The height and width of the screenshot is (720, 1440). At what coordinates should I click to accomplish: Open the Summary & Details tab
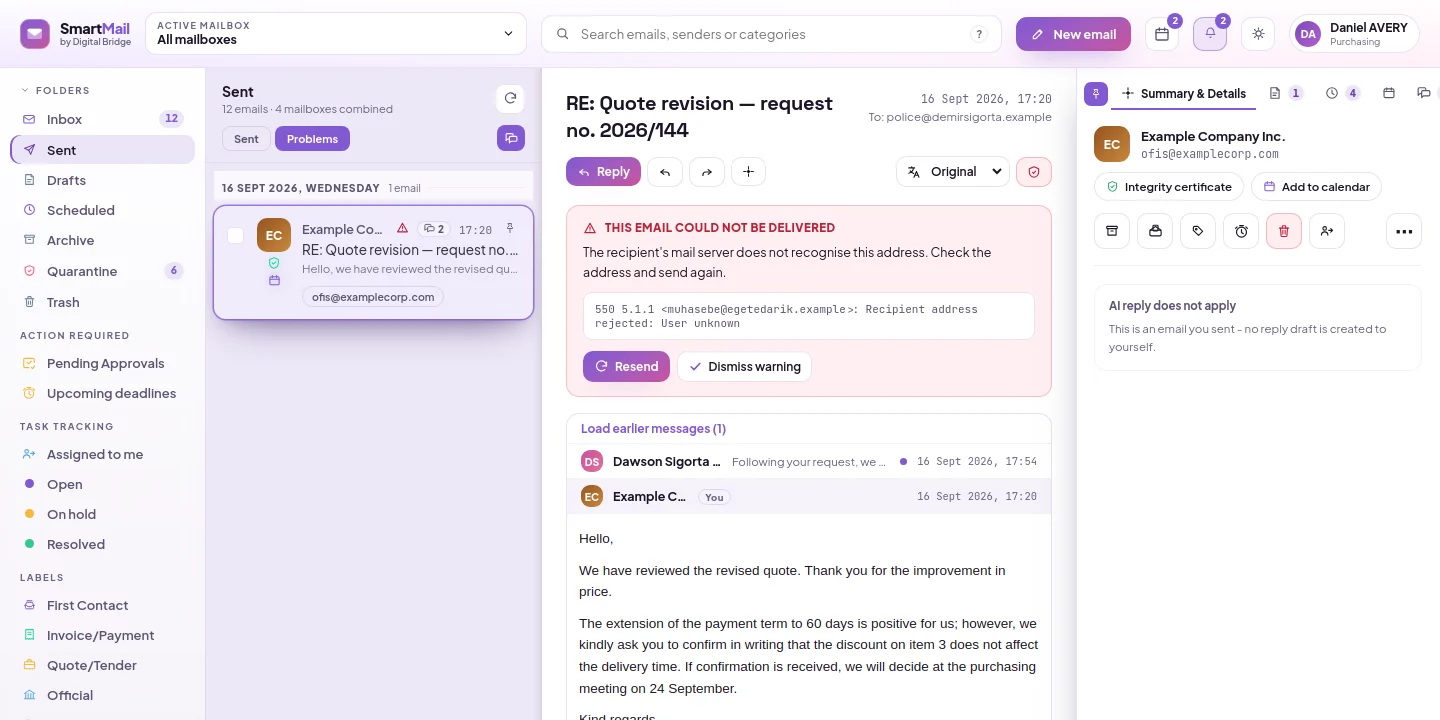tap(1183, 94)
